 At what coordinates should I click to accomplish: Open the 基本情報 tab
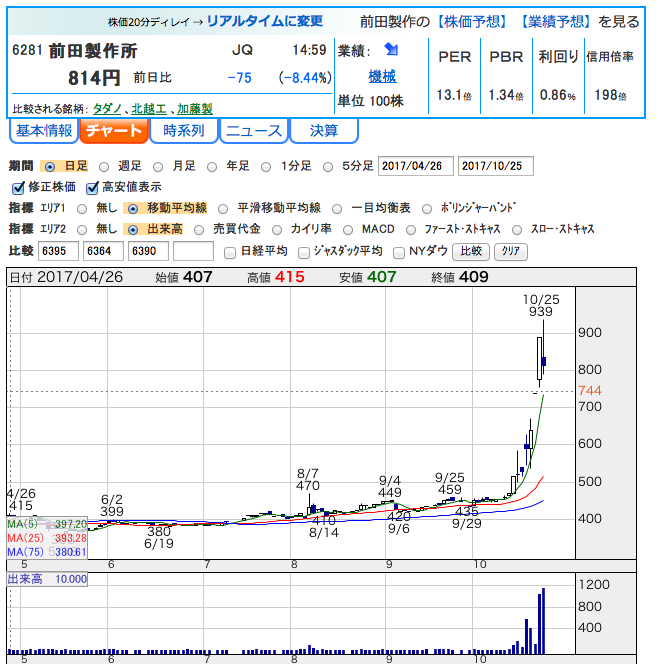click(44, 131)
